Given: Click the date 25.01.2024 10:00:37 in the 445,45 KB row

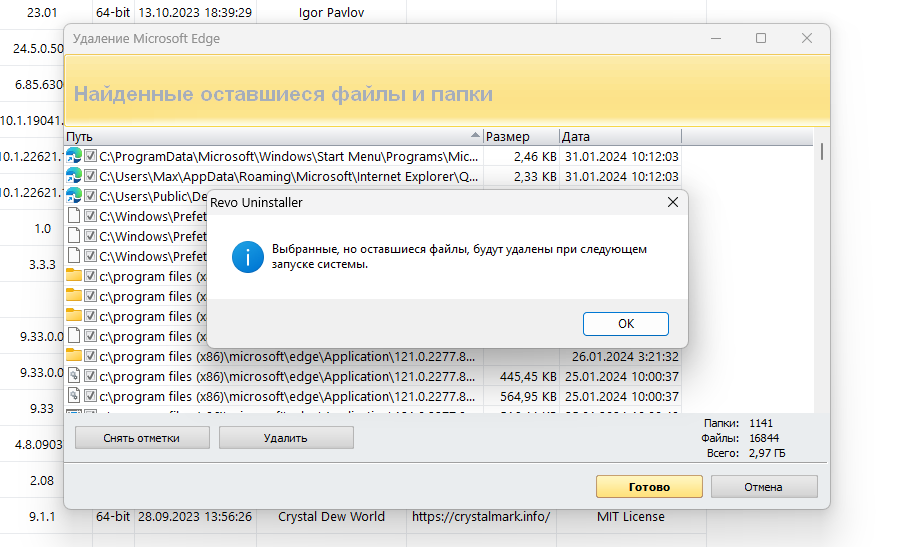Looking at the screenshot, I should 622,377.
